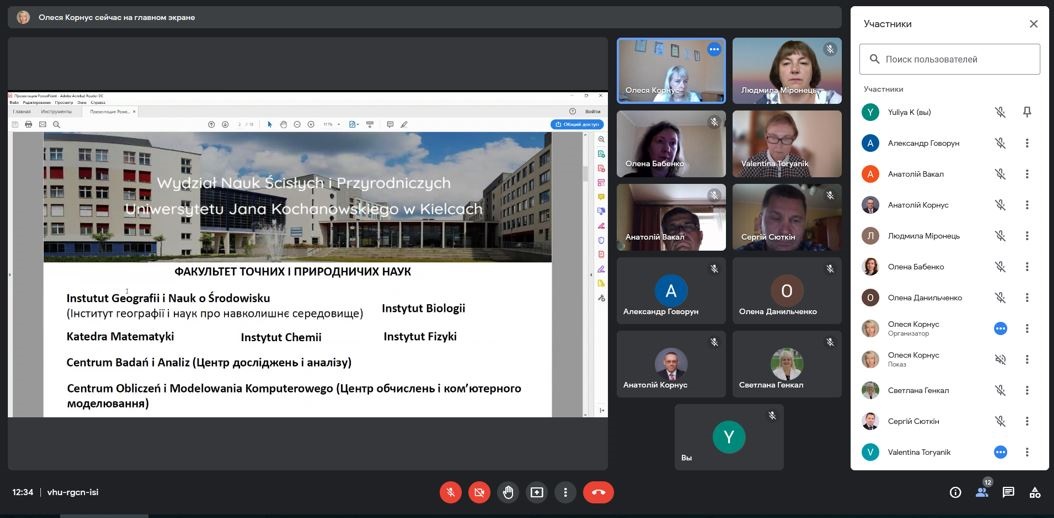Click muted mic icon for Людмила Міронець
The height and width of the screenshot is (518, 1054).
point(1000,236)
